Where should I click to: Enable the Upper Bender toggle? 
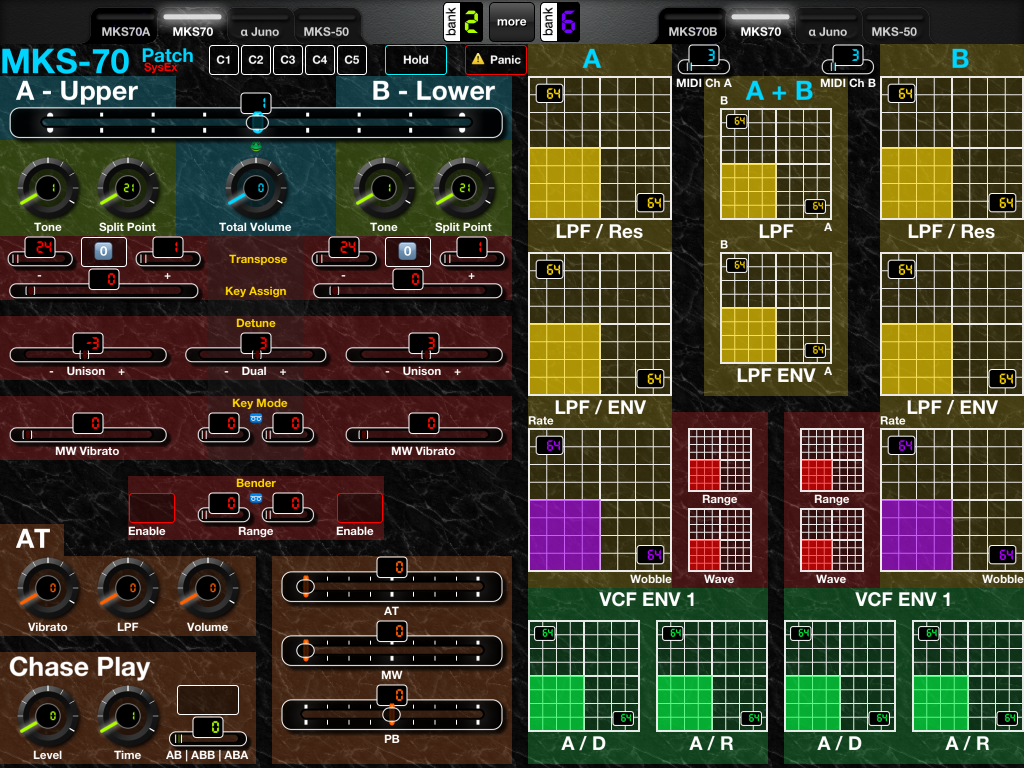point(152,508)
